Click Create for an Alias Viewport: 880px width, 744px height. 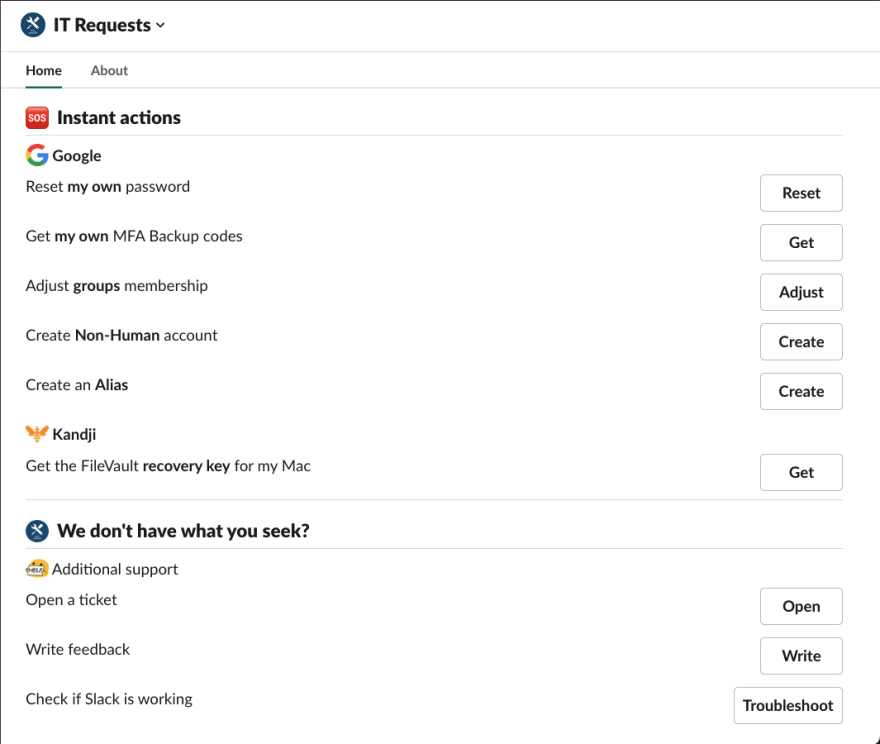(801, 392)
